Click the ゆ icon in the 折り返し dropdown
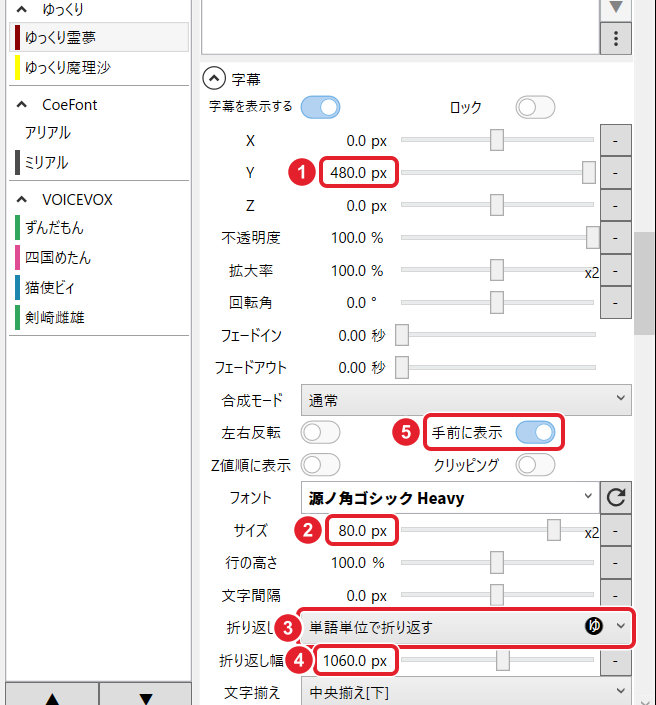The image size is (656, 705). click(x=594, y=625)
